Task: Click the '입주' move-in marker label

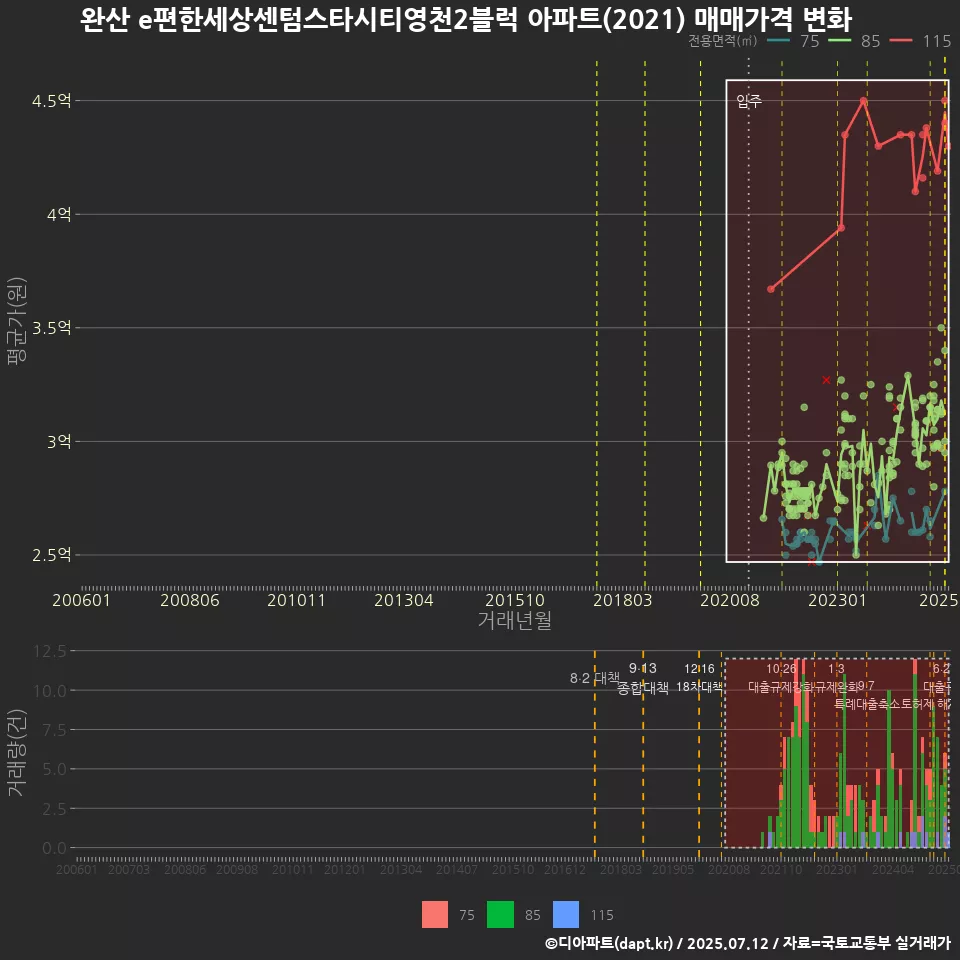Action: coord(749,101)
